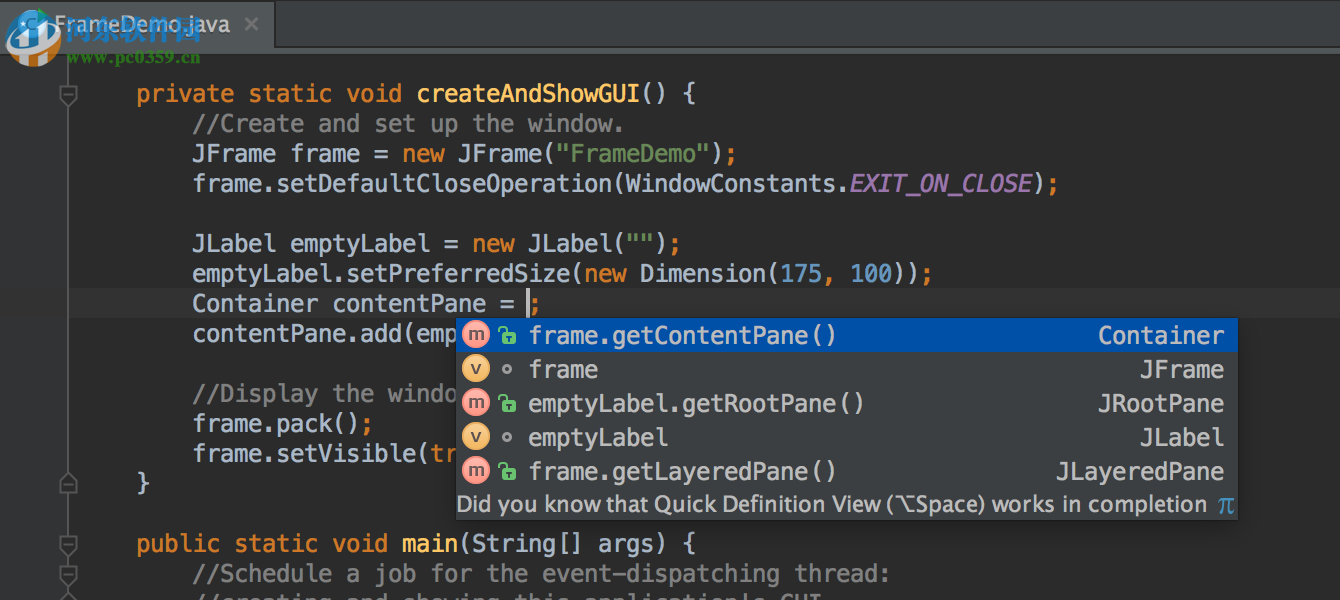Click the variable icon beside emptyLabel suggestion
The width and height of the screenshot is (1340, 600).
click(x=476, y=436)
